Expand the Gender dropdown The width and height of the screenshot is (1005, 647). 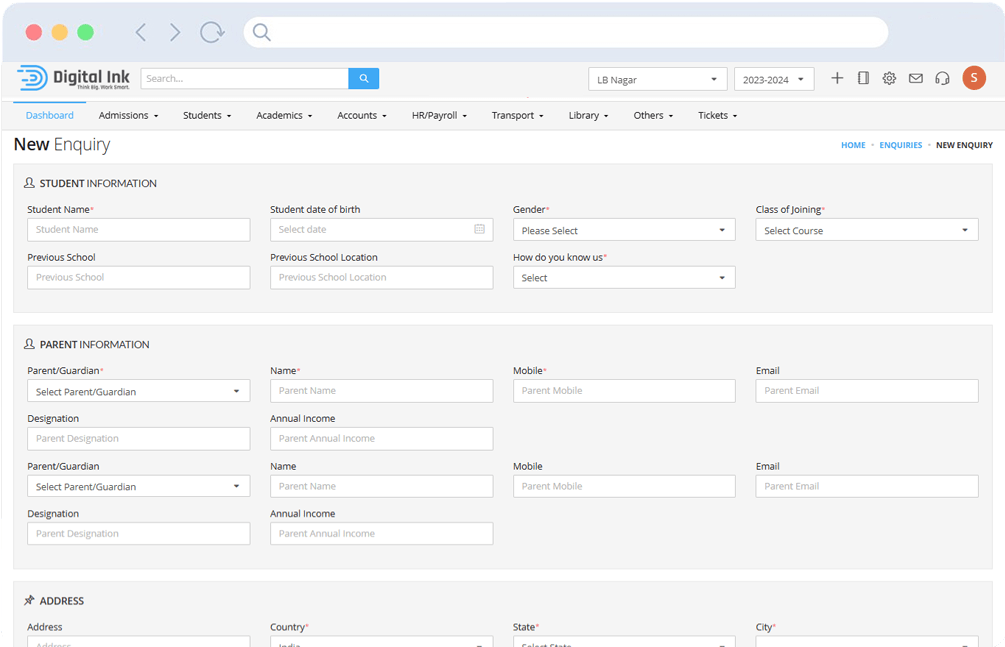click(x=624, y=231)
